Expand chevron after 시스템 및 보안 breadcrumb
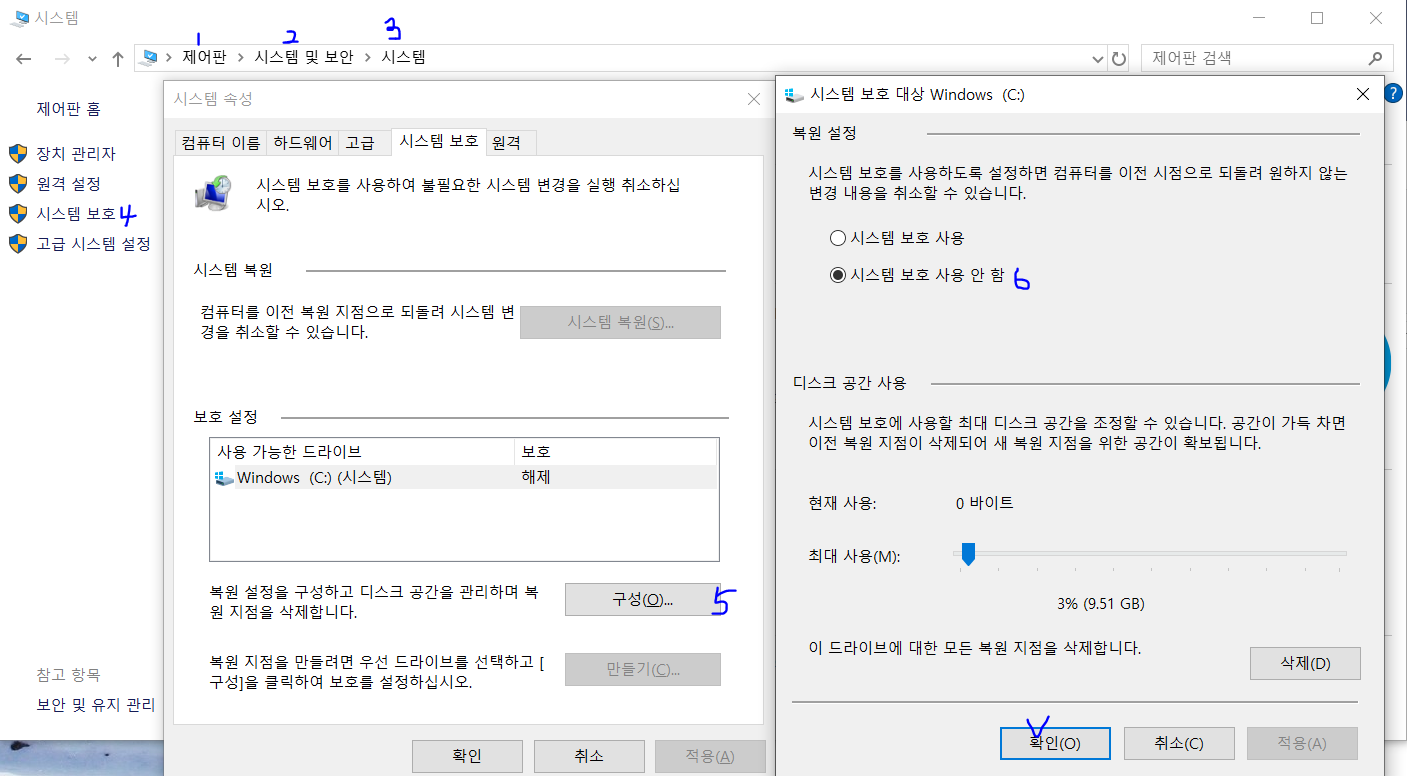The height and width of the screenshot is (776, 1407). tap(368, 58)
